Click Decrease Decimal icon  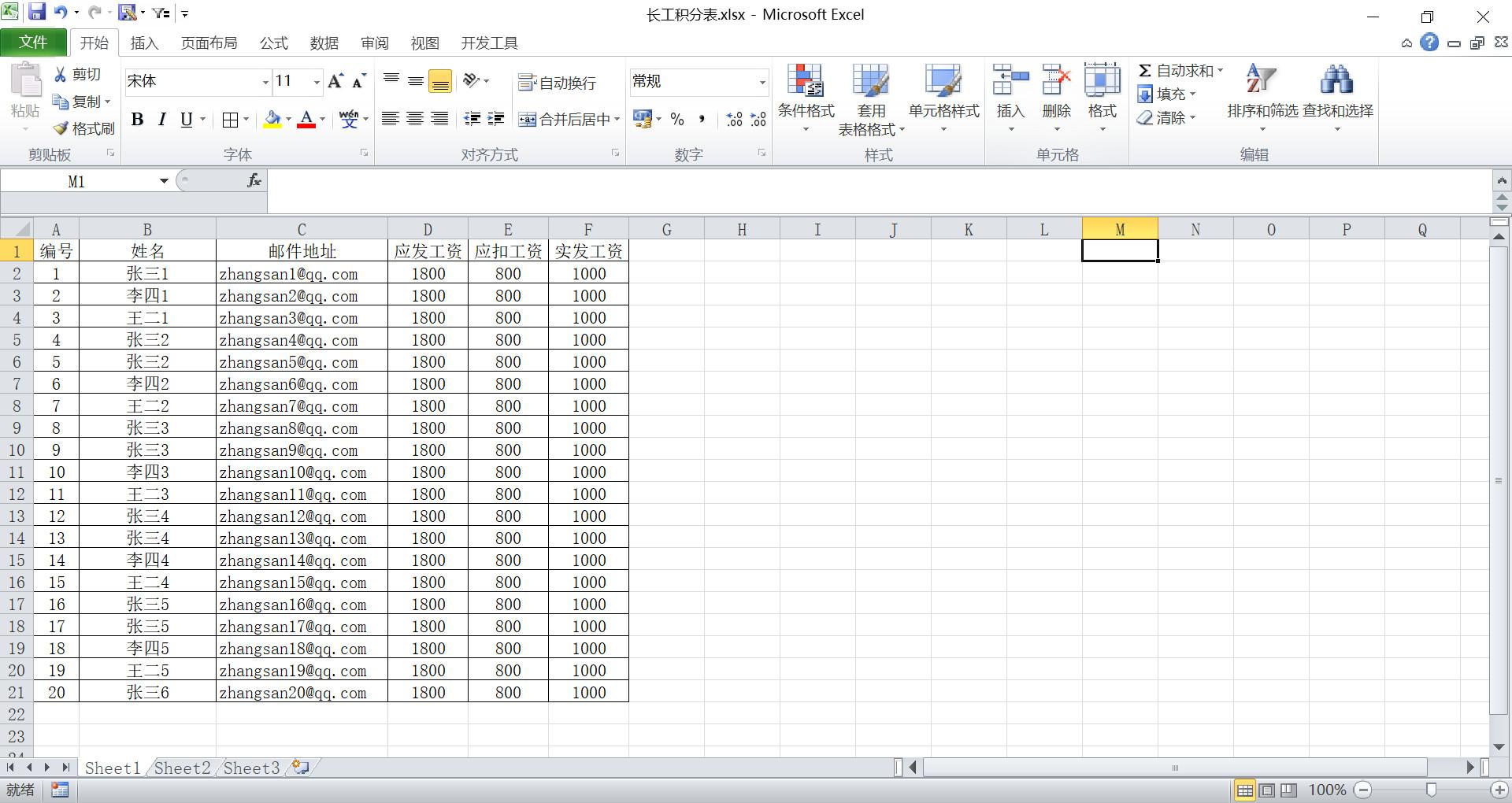(x=758, y=119)
